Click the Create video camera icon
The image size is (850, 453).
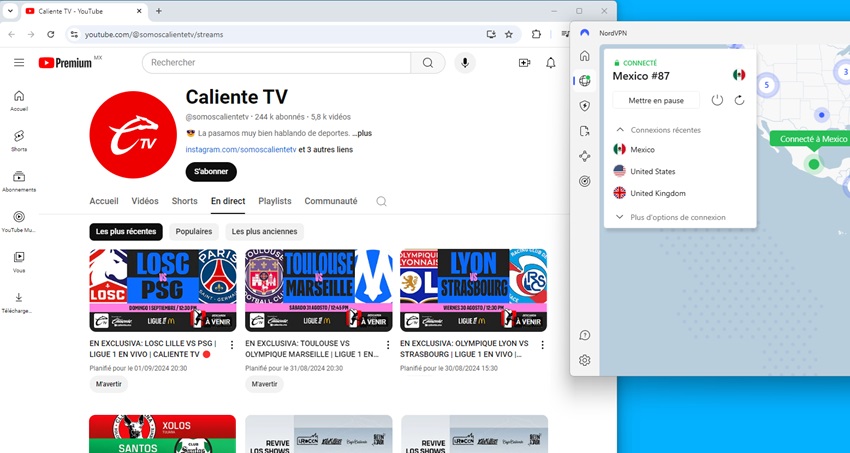(x=524, y=63)
